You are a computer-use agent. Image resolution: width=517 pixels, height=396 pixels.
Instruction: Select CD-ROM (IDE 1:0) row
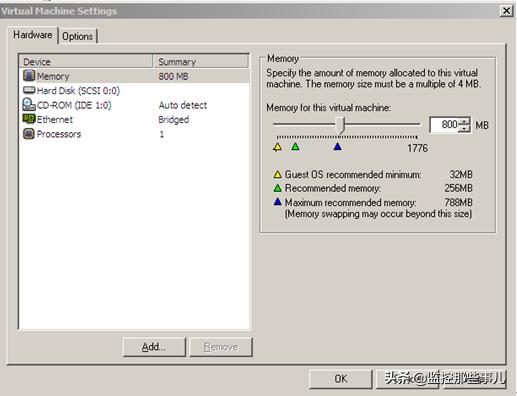[x=134, y=105]
